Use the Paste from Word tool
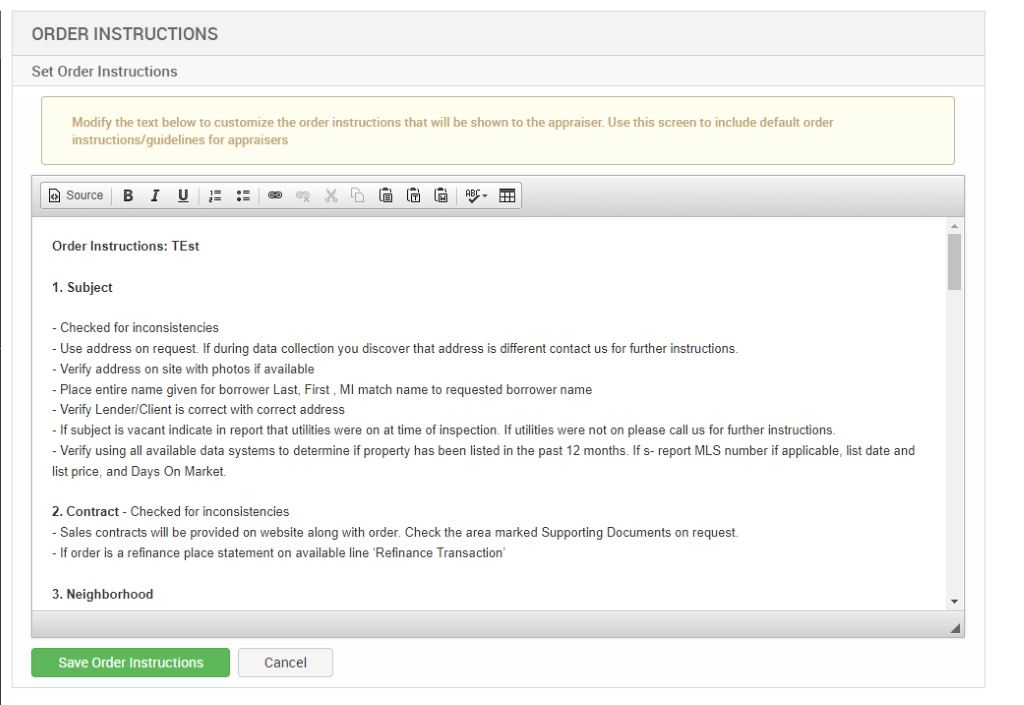Viewport: 1024px width, 705px height. click(441, 195)
